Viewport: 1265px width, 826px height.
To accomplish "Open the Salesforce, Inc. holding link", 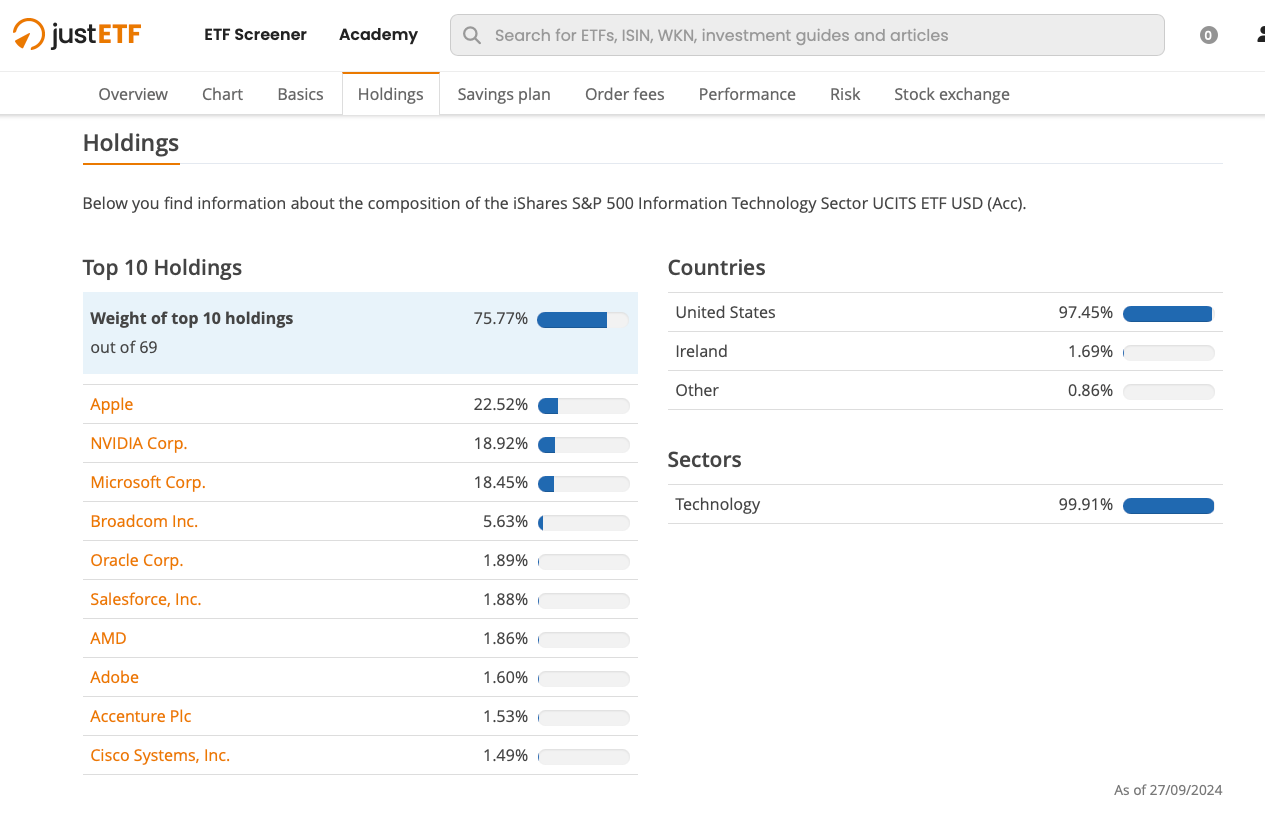I will 146,599.
